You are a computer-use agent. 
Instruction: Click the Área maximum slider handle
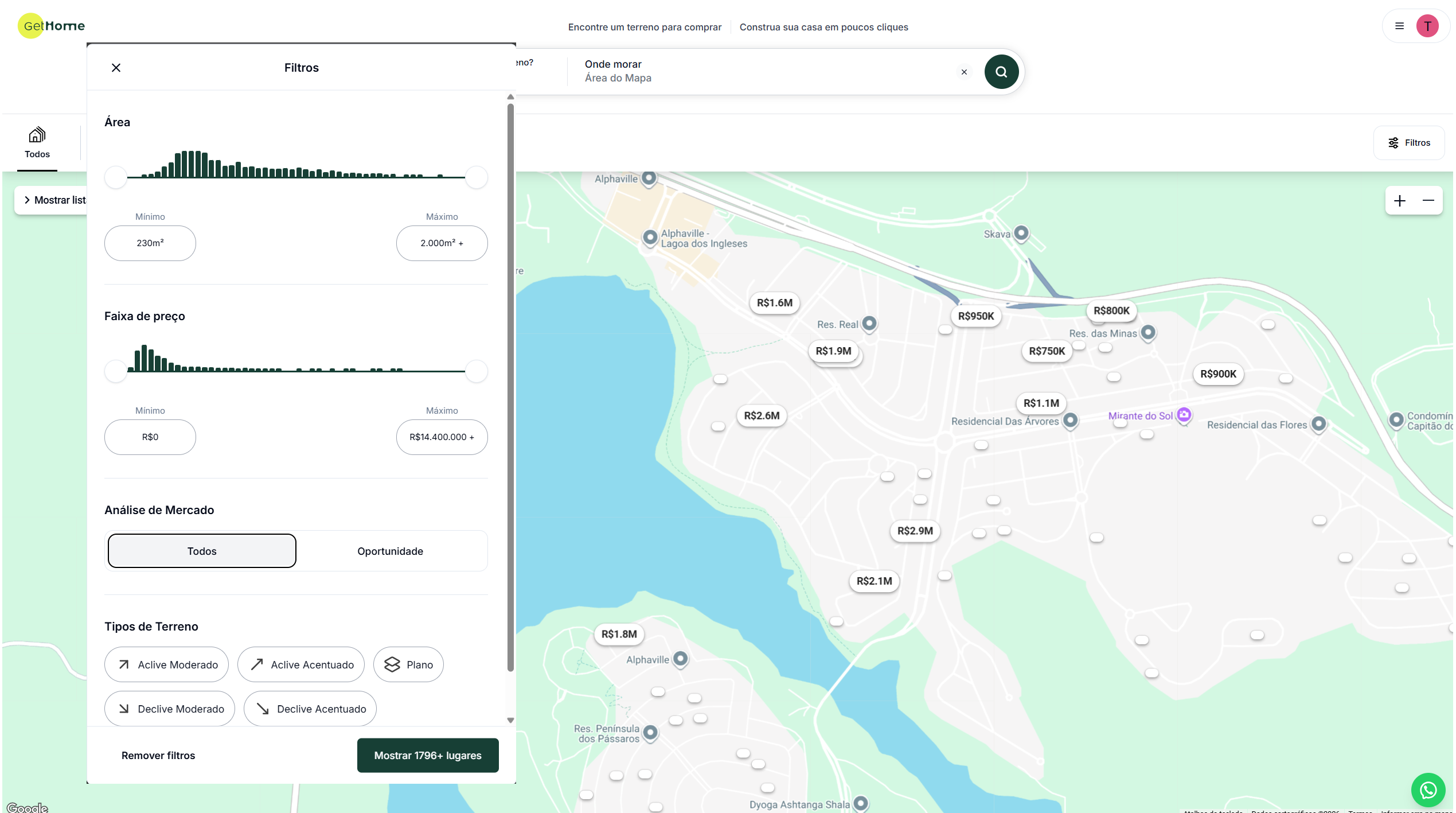[x=476, y=177]
